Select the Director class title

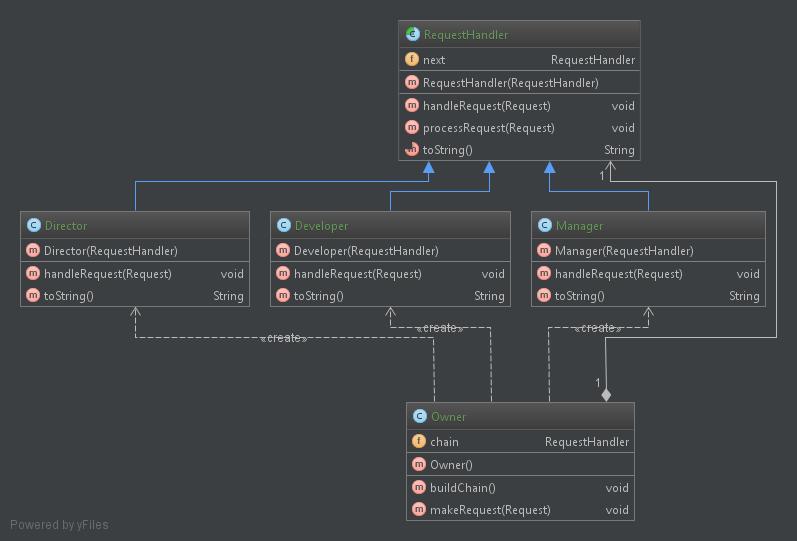pyautogui.click(x=66, y=225)
